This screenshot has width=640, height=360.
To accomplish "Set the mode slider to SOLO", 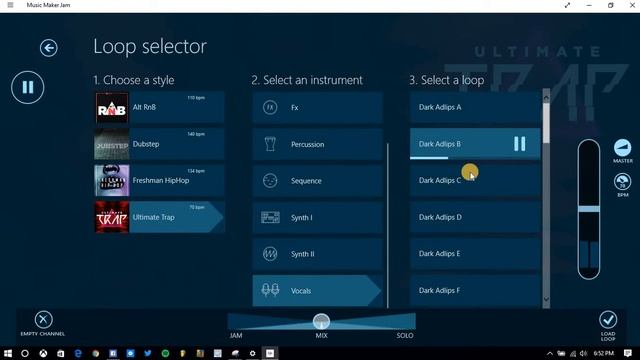I will (x=405, y=335).
